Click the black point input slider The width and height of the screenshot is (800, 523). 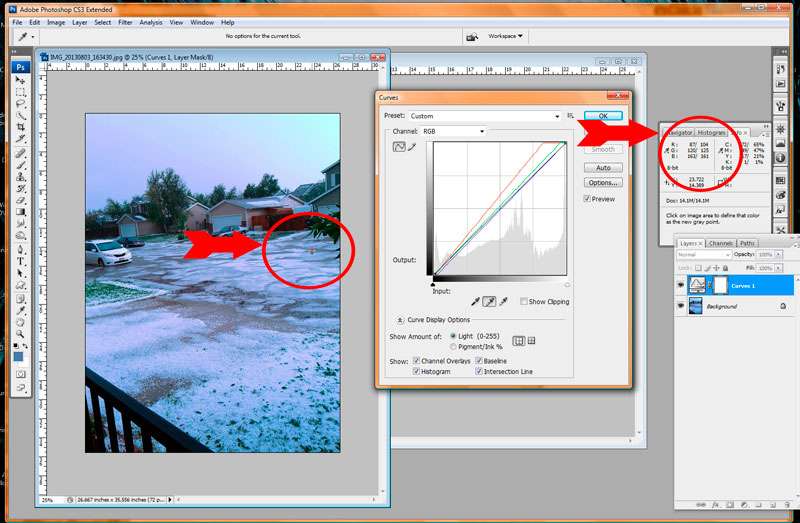pos(433,284)
